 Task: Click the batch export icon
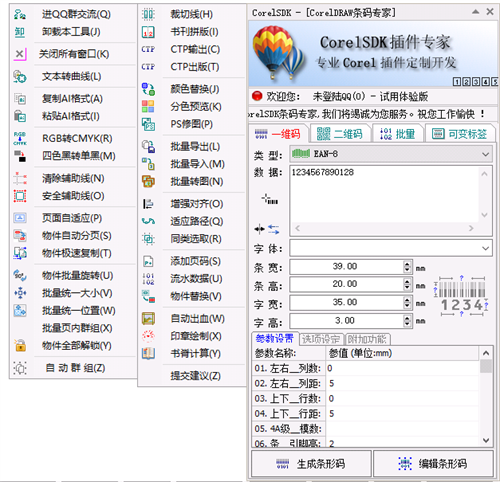coord(148,146)
